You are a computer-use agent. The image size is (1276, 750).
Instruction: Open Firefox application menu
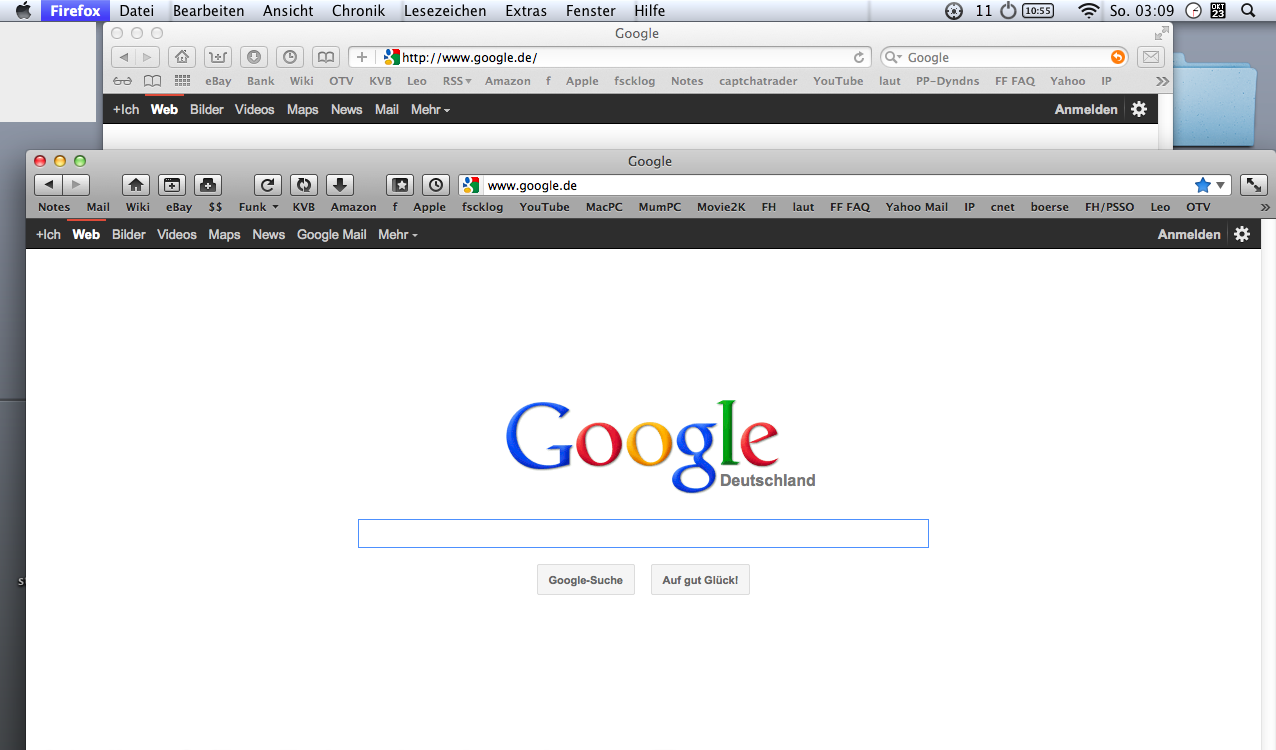76,11
